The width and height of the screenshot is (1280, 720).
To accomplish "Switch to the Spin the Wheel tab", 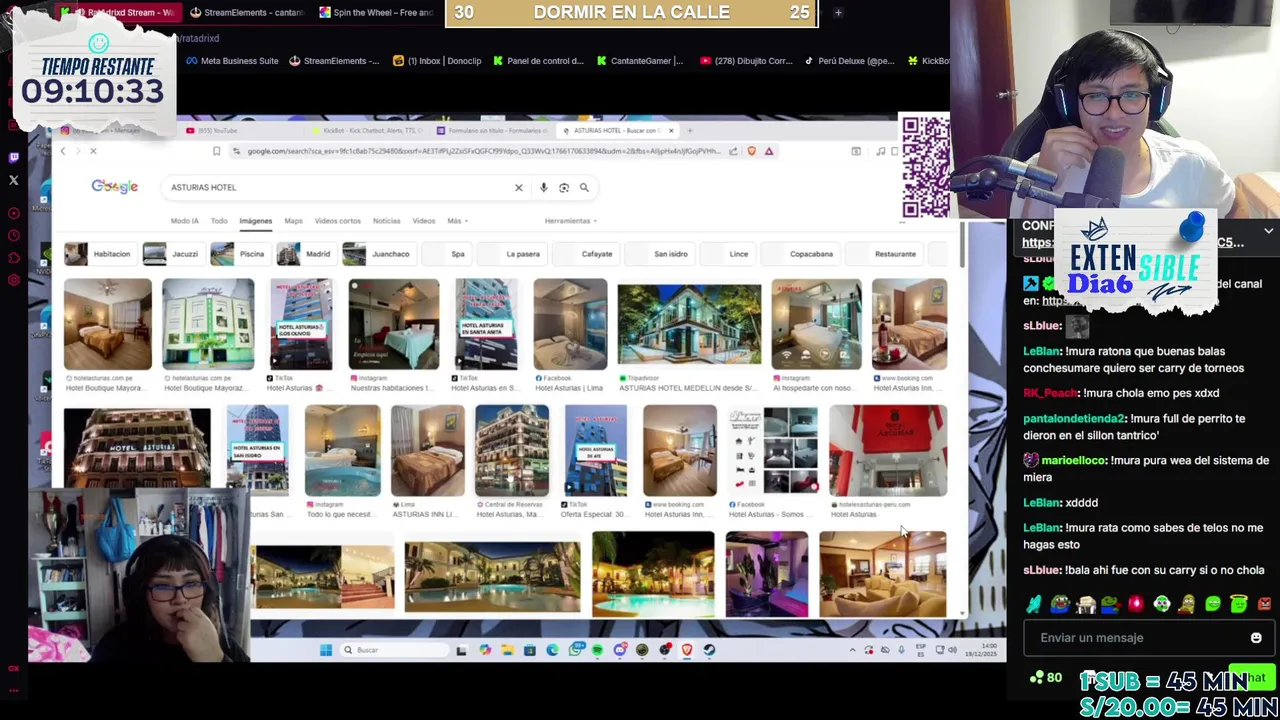I will tap(375, 13).
